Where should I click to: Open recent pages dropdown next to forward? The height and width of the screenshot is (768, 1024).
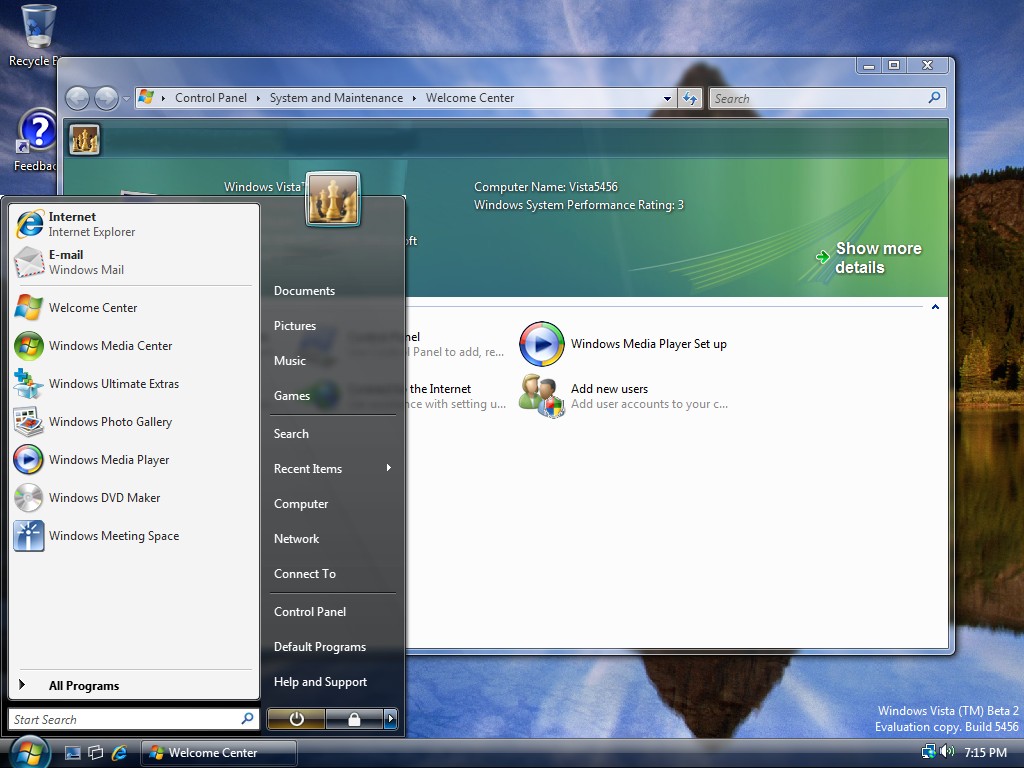click(x=126, y=99)
